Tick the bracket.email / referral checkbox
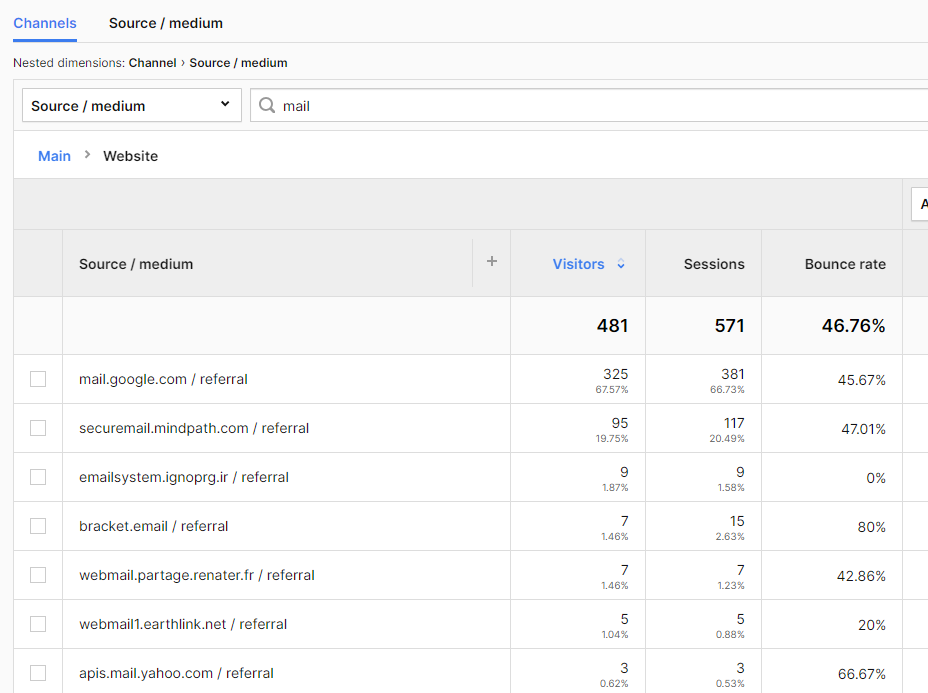The height and width of the screenshot is (693, 928). click(38, 526)
